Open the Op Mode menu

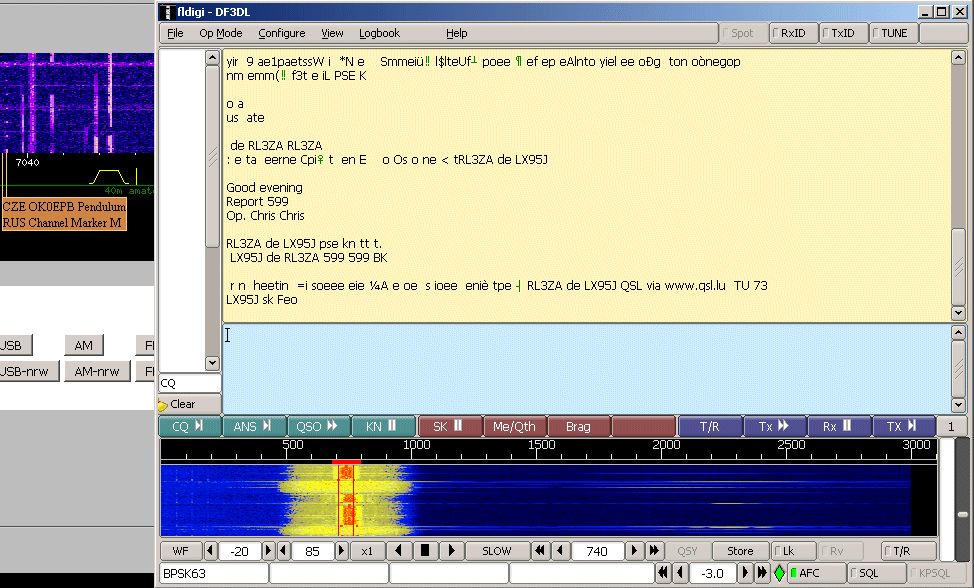220,33
